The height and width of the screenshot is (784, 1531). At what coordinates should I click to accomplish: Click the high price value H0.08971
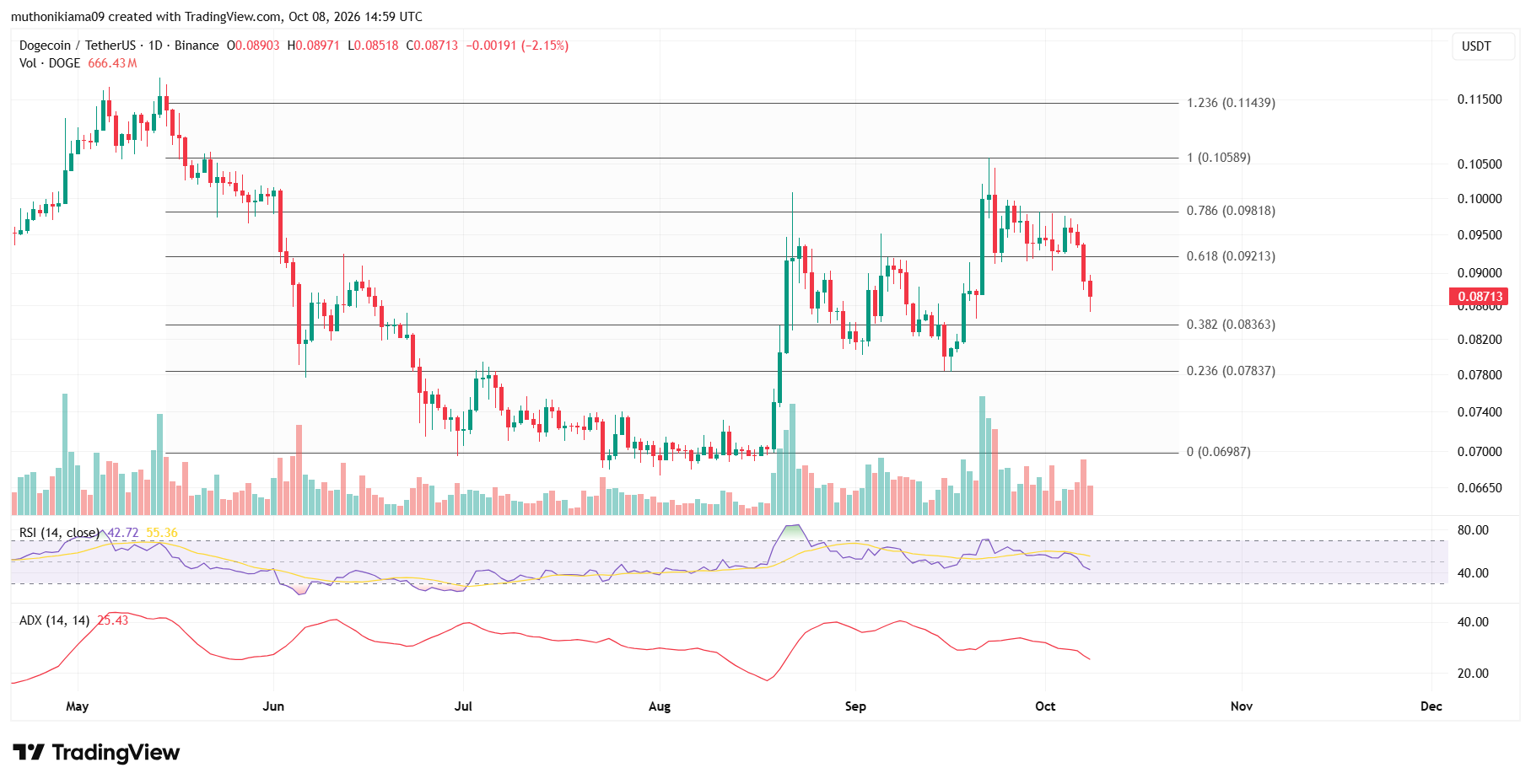[313, 46]
